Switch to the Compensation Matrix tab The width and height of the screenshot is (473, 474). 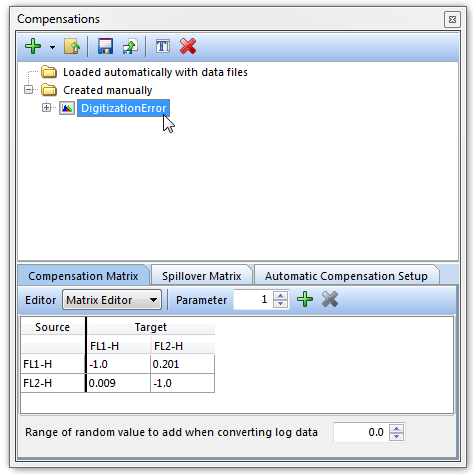pyautogui.click(x=83, y=276)
